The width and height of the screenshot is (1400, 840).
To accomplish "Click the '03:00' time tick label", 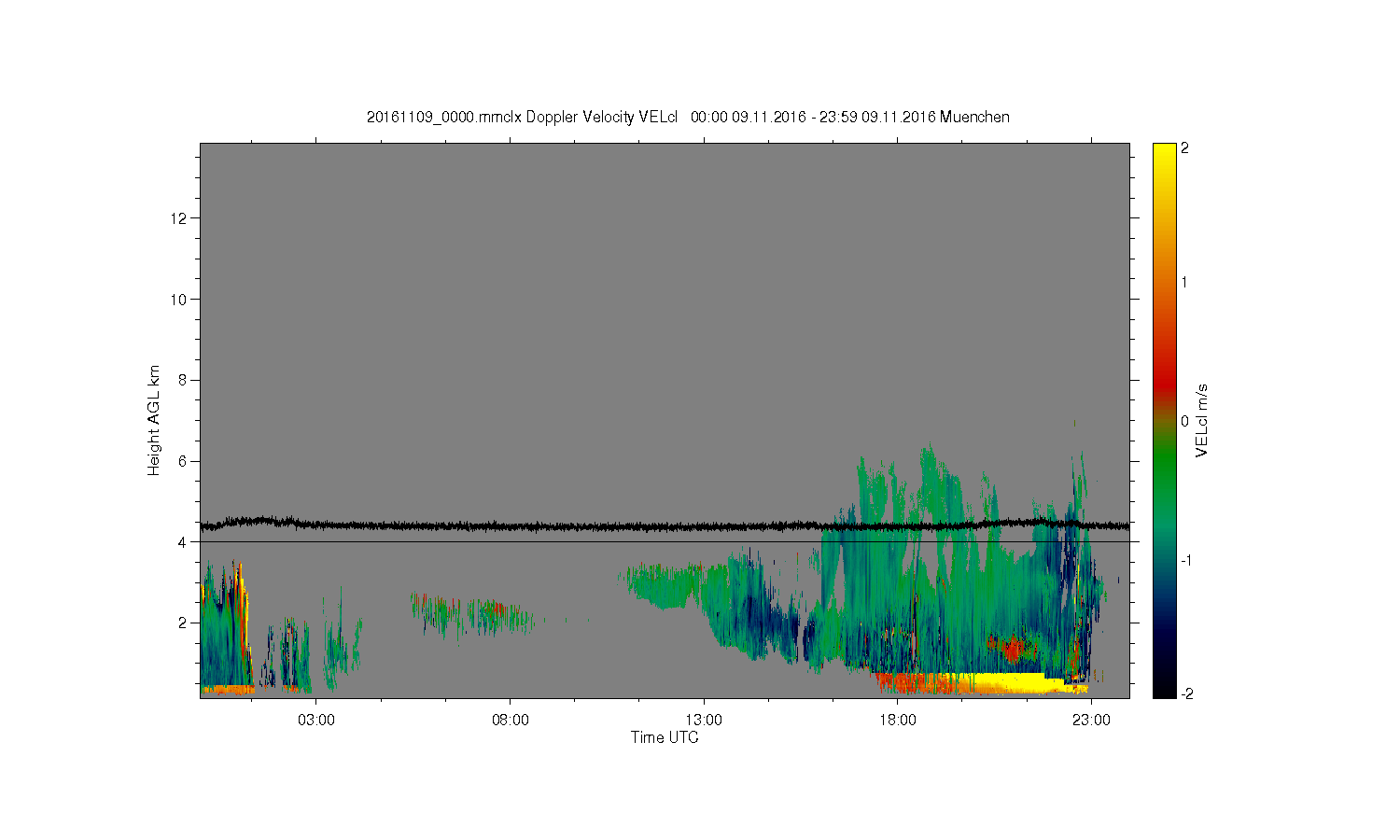I will point(316,720).
